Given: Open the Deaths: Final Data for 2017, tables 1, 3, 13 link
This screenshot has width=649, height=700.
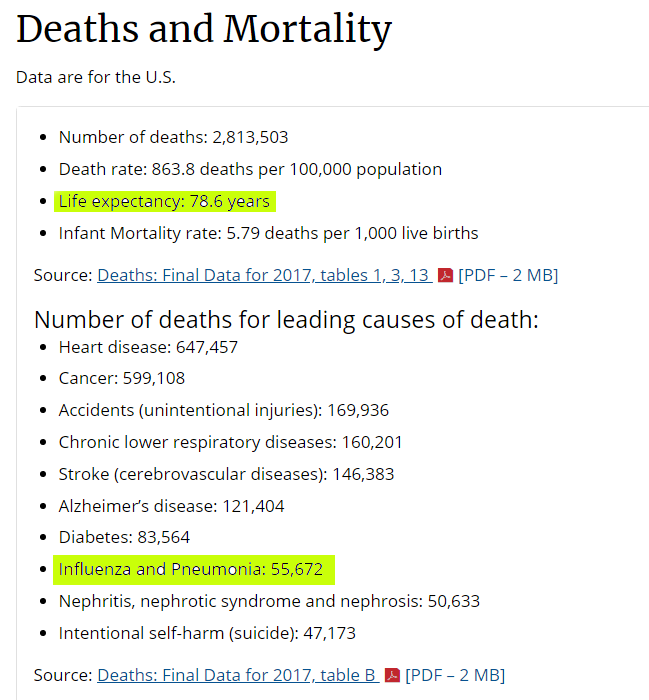Looking at the screenshot, I should (x=264, y=275).
